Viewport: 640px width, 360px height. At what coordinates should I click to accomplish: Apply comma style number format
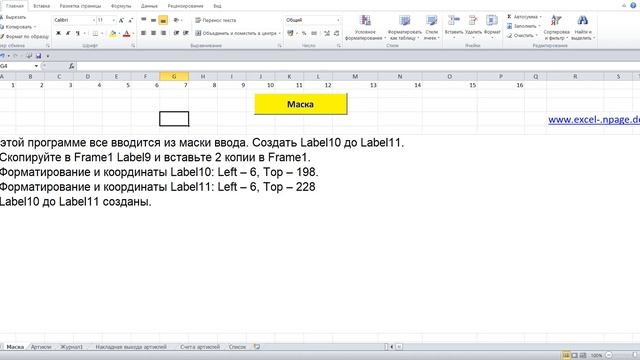tap(314, 33)
